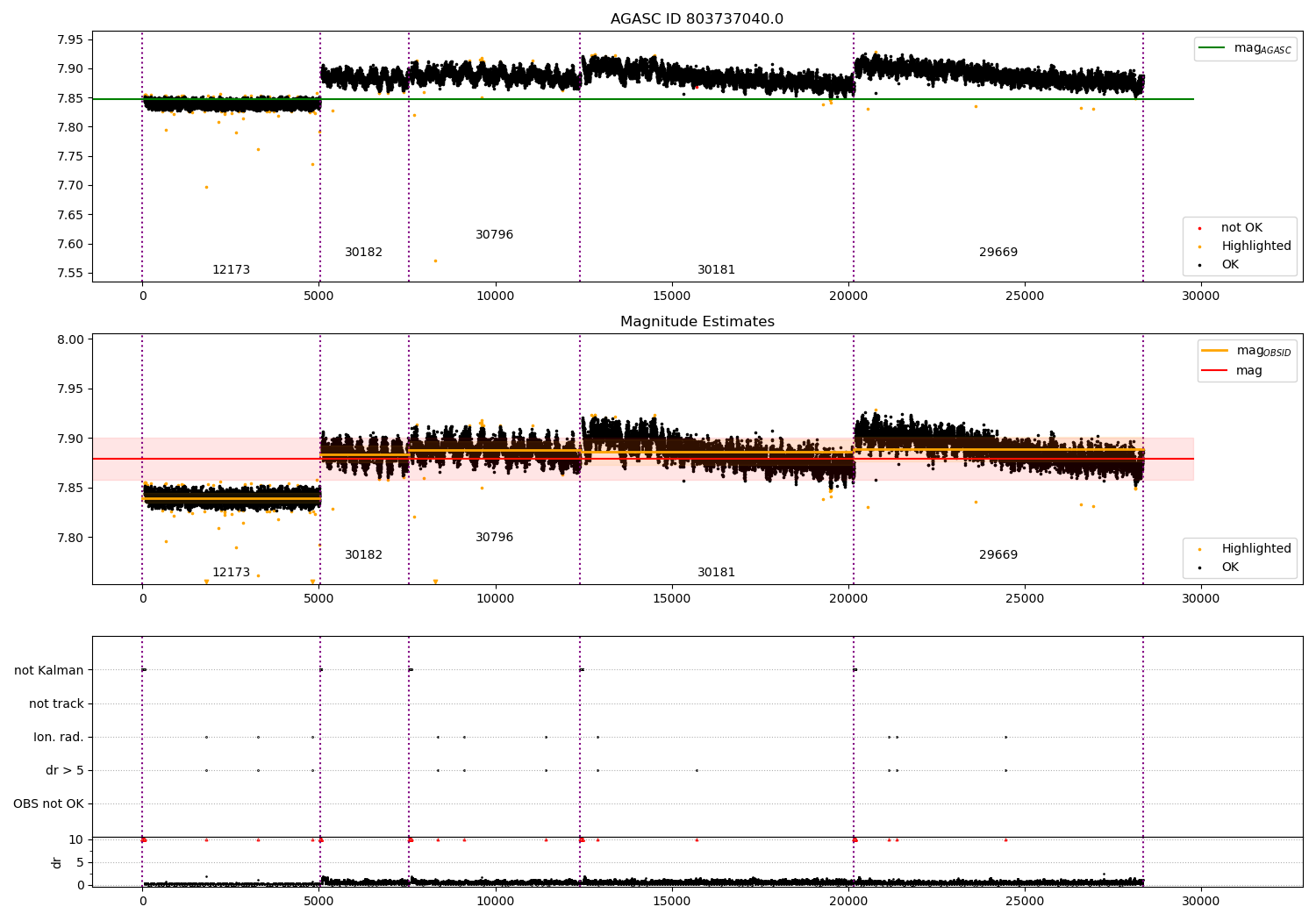1316x921 pixels.
Task: Click the 7.80 y-tick in Magnitude Estimates plot
Action: pyautogui.click(x=70, y=538)
